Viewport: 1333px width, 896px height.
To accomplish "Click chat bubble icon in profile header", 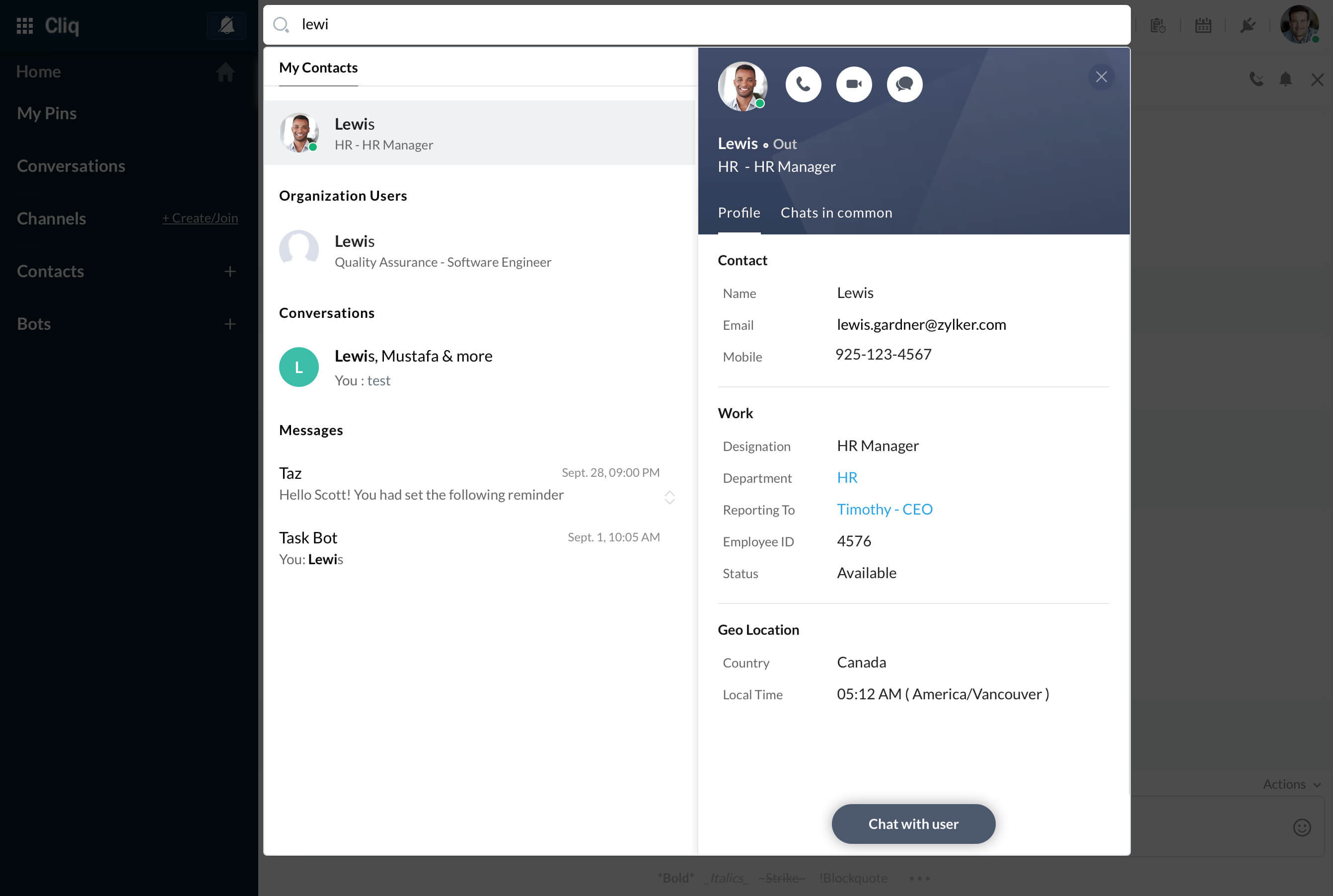I will click(904, 84).
